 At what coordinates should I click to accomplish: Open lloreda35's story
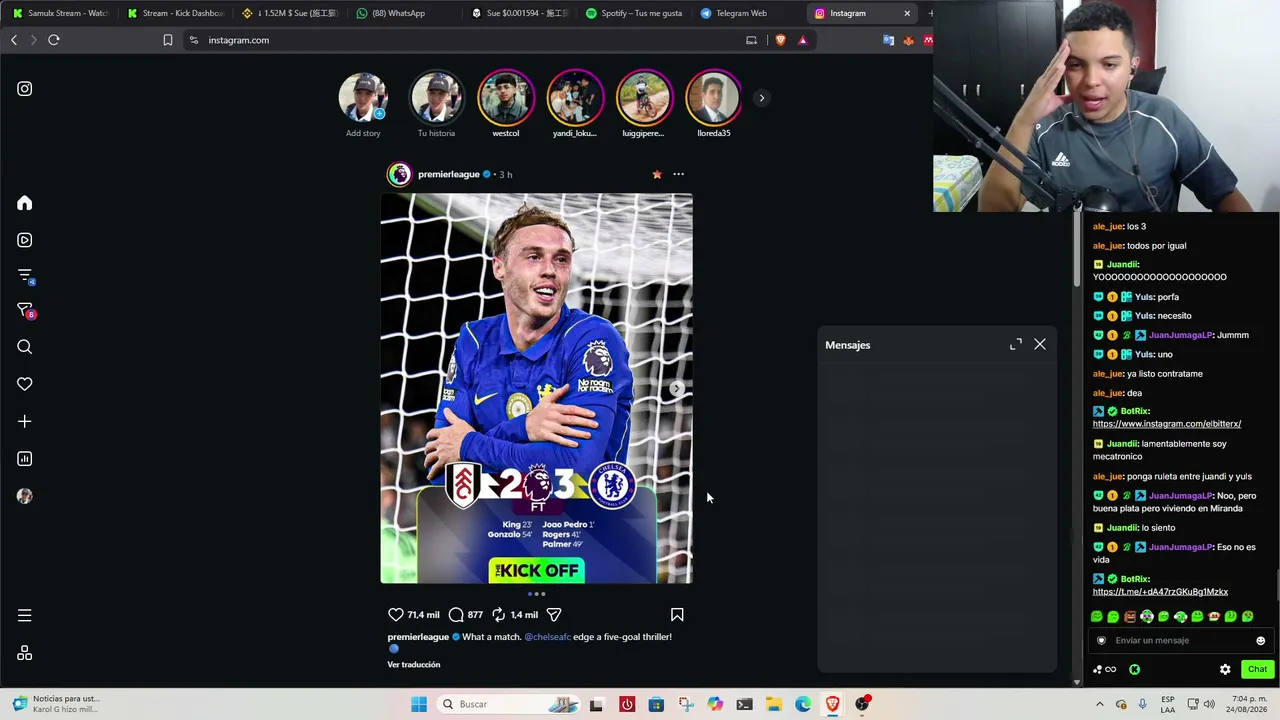tap(713, 98)
